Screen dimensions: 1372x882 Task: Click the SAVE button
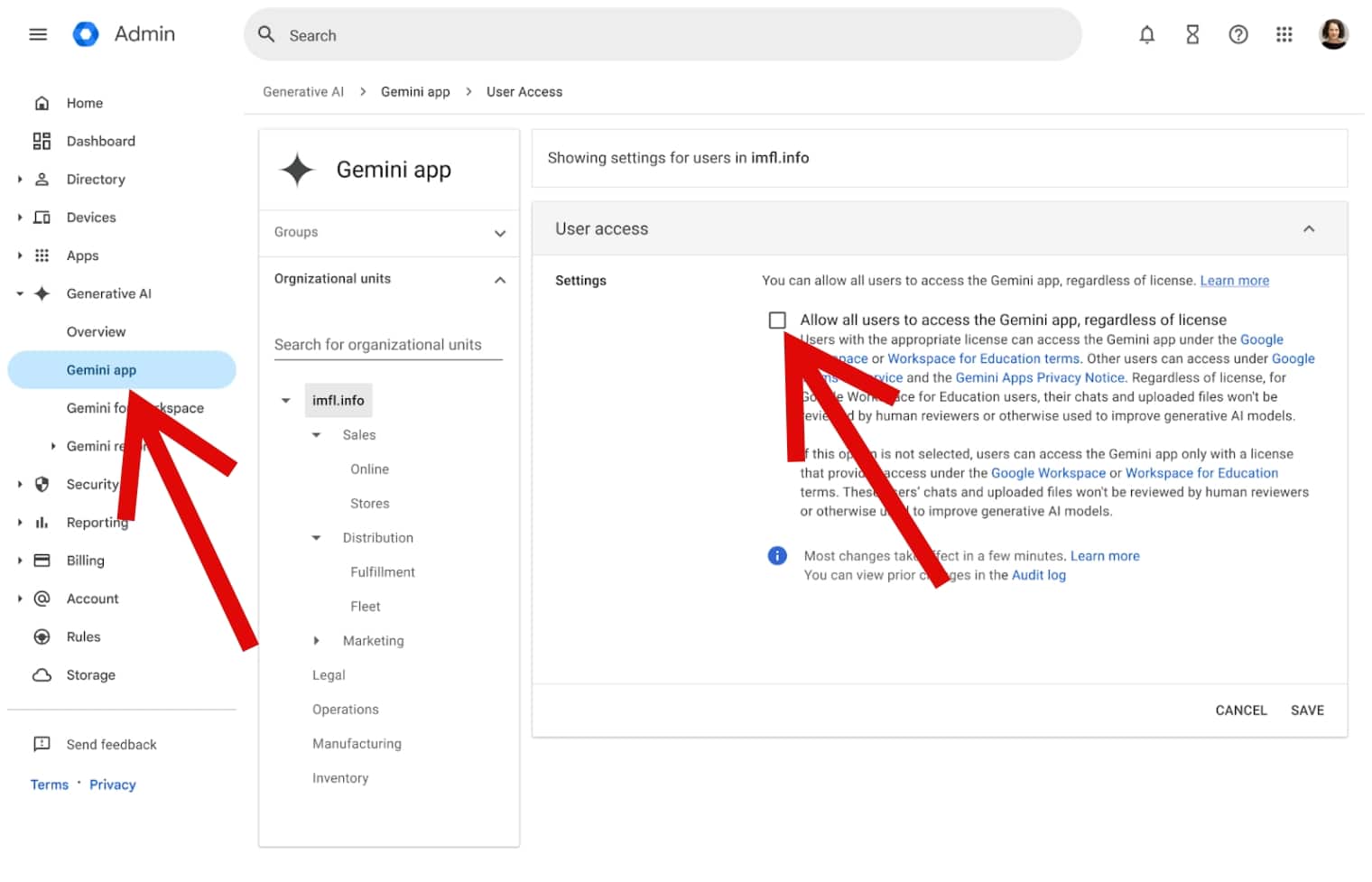pos(1307,710)
